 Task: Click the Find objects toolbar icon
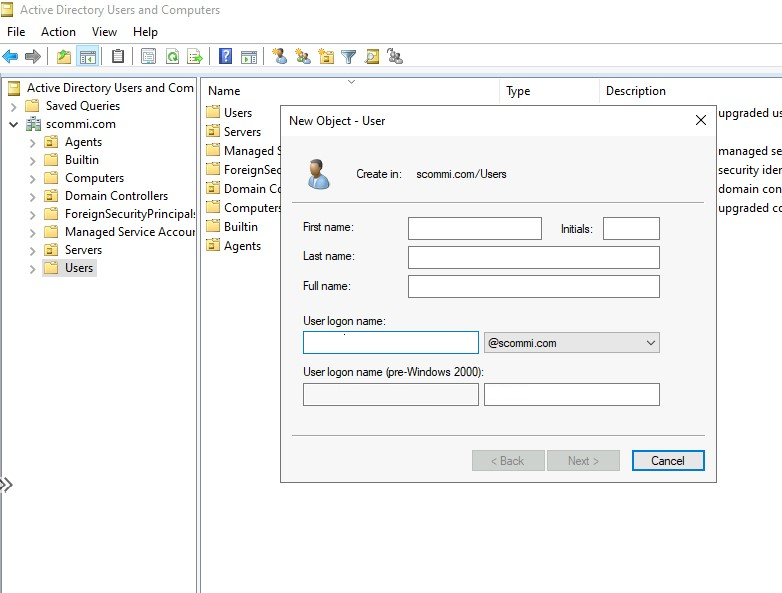(x=372, y=56)
